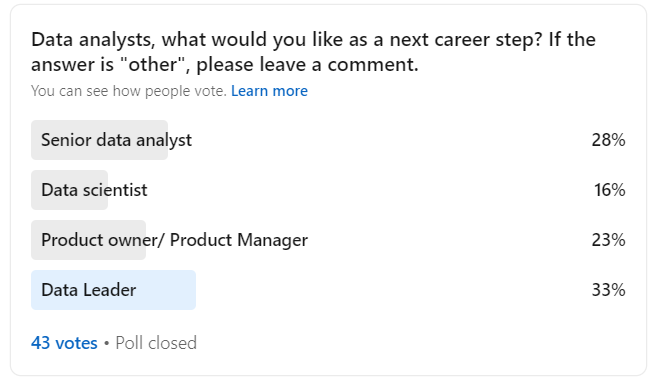Screen dimensions: 653x385
Task: Click the gray bar behind Senior data analyst
Action: click(100, 140)
